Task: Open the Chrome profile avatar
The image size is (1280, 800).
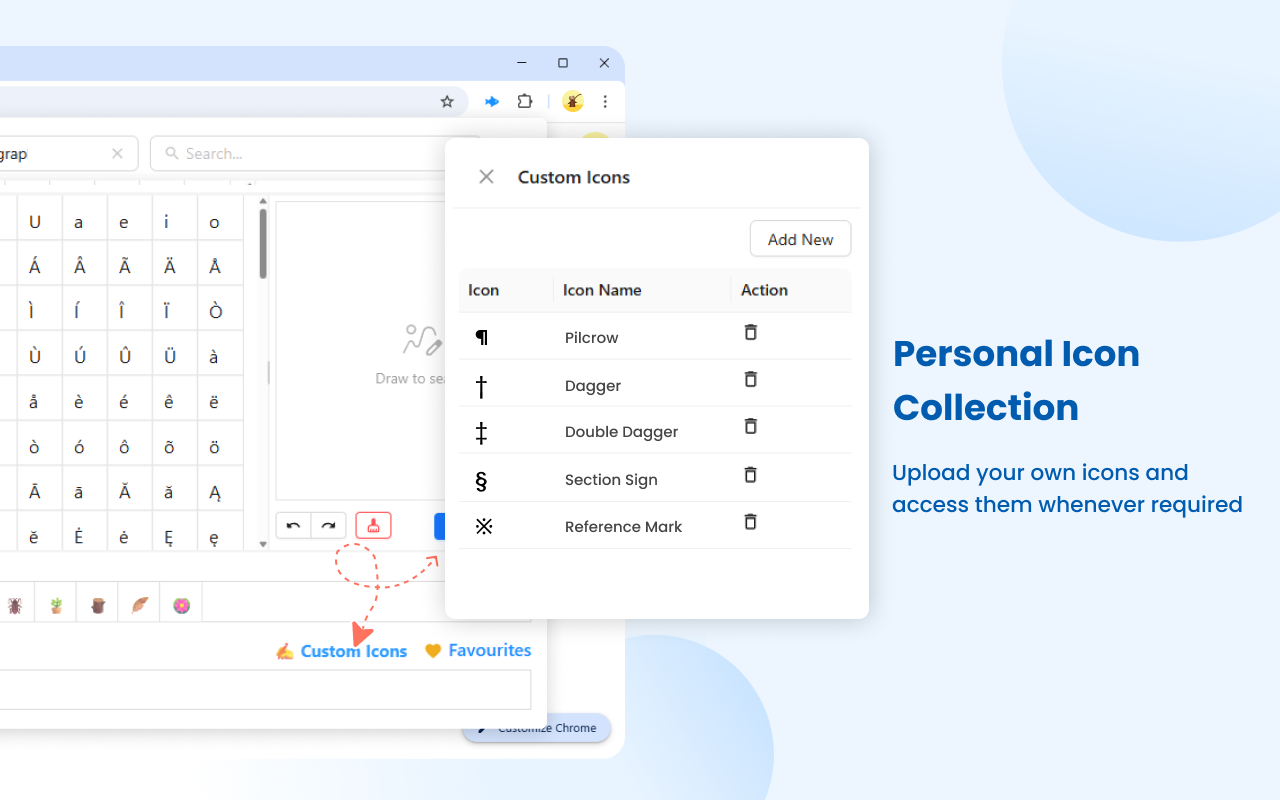Action: pos(573,101)
